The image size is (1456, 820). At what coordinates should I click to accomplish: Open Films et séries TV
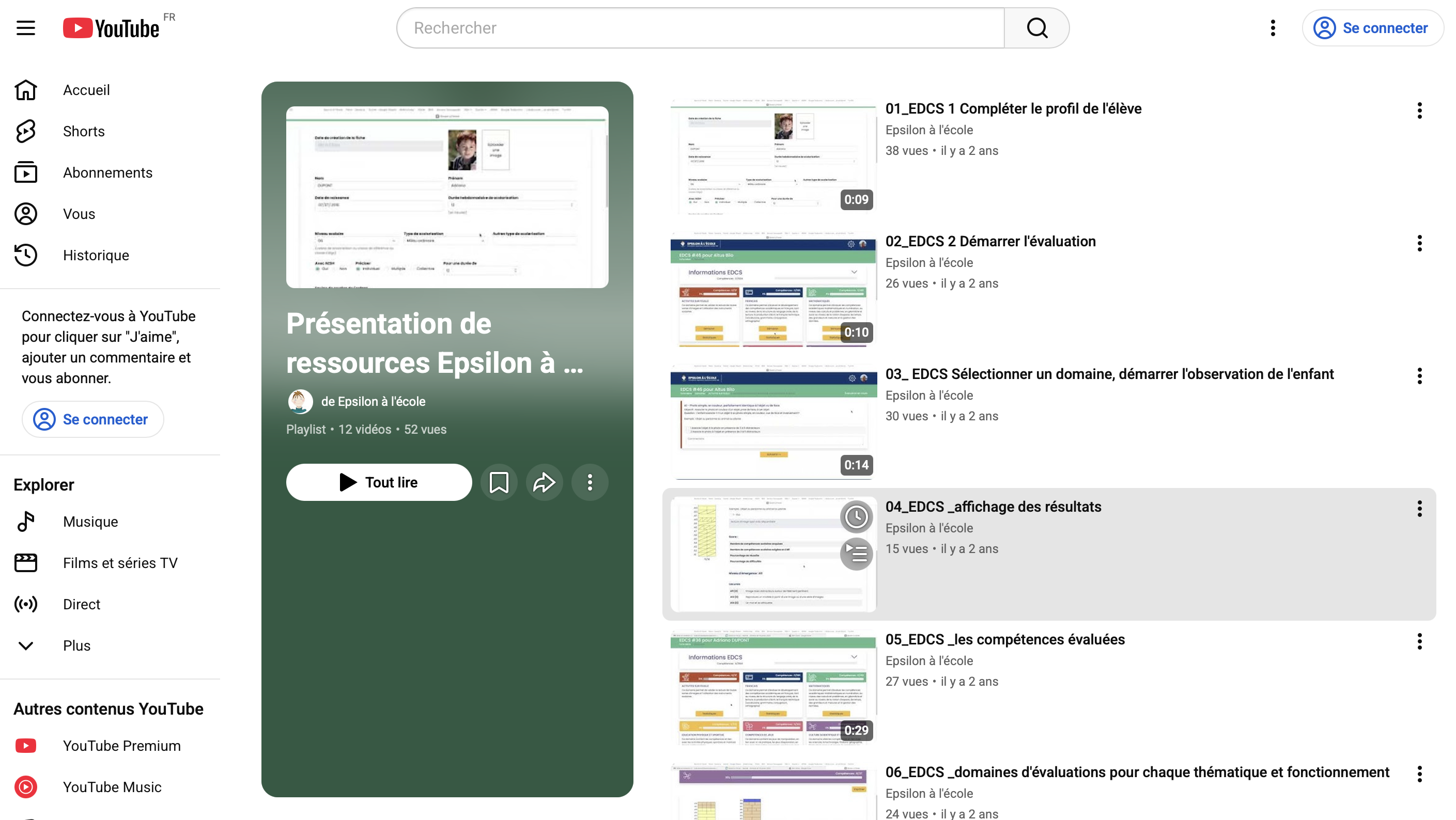(x=110, y=562)
